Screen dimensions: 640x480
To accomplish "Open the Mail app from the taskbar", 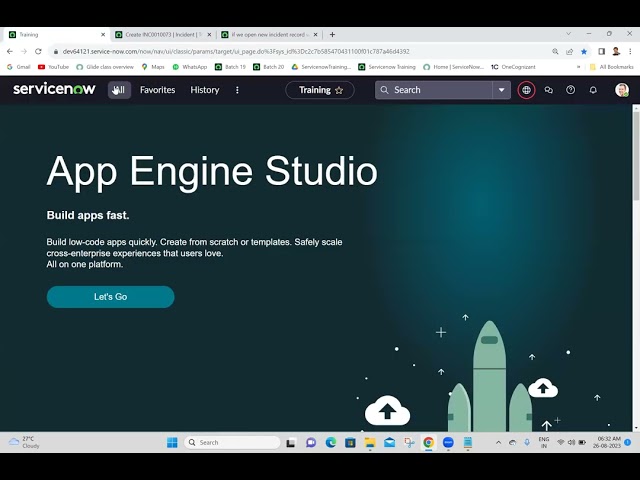I will (x=389, y=442).
